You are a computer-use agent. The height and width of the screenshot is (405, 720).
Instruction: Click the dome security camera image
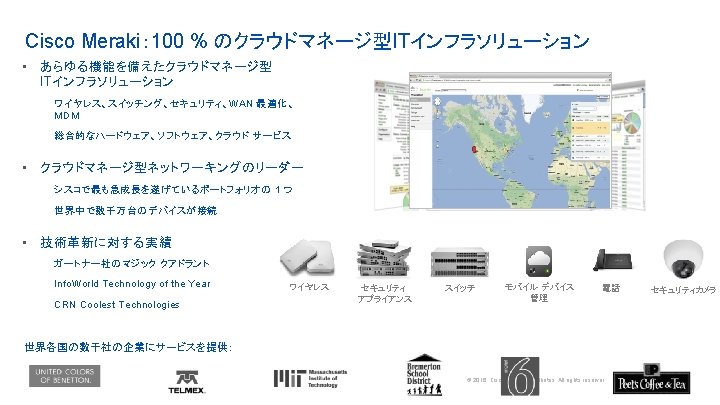click(x=683, y=259)
